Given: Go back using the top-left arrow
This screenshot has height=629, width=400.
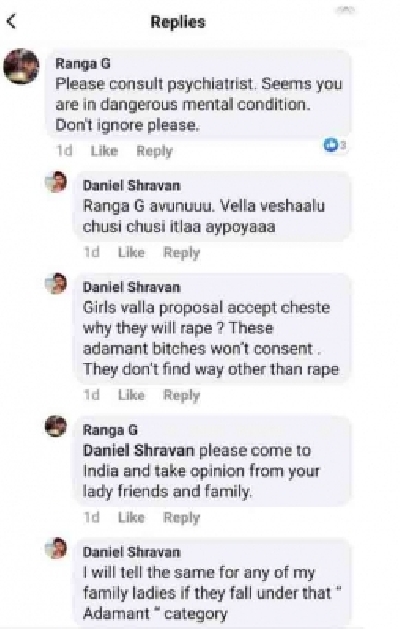Looking at the screenshot, I should 11,21.
